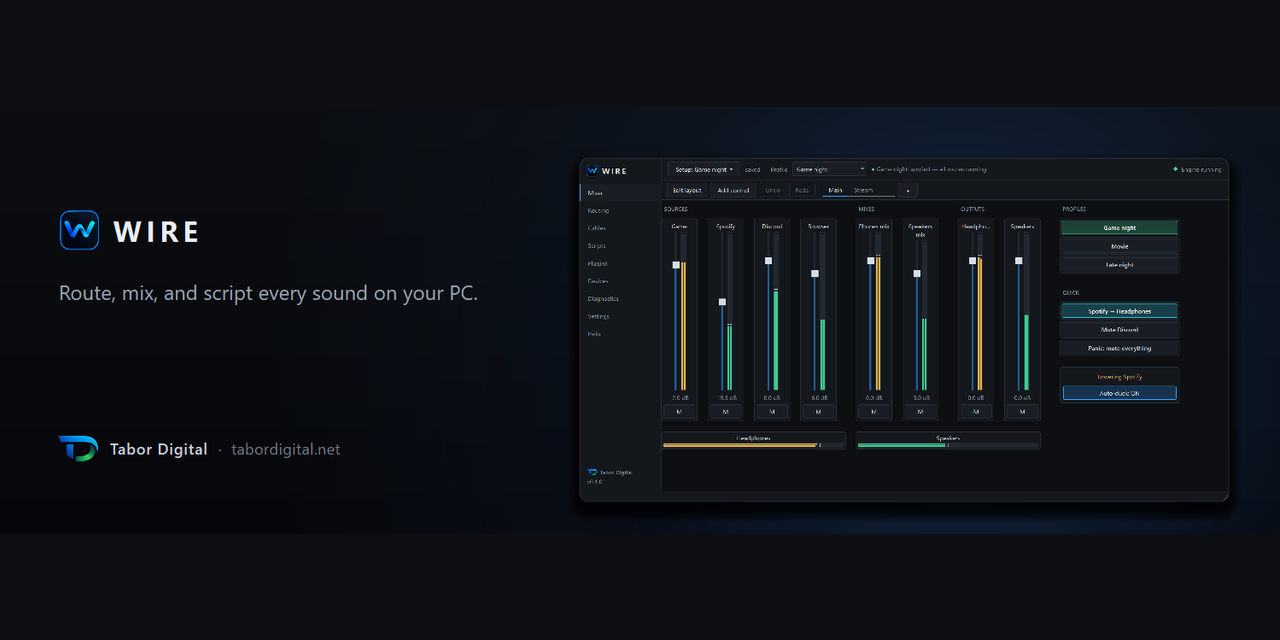Click the green Engine running status dot

(x=1175, y=169)
